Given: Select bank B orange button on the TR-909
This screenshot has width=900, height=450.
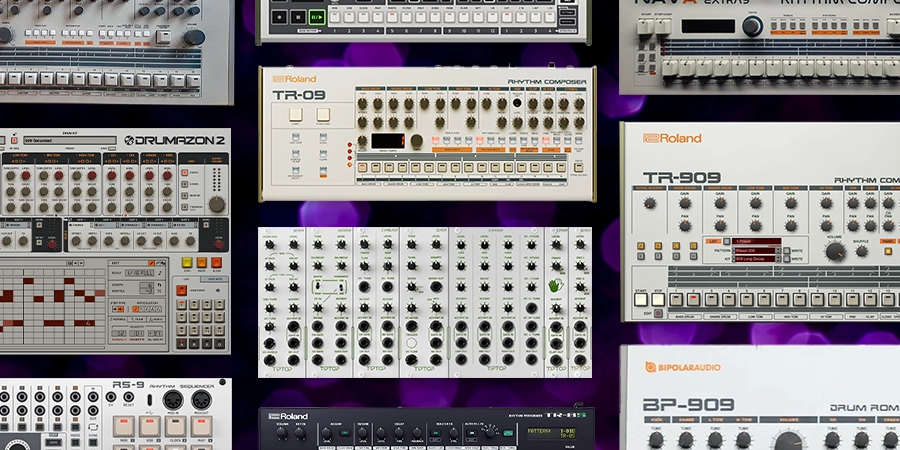Looking at the screenshot, I should click(658, 246).
